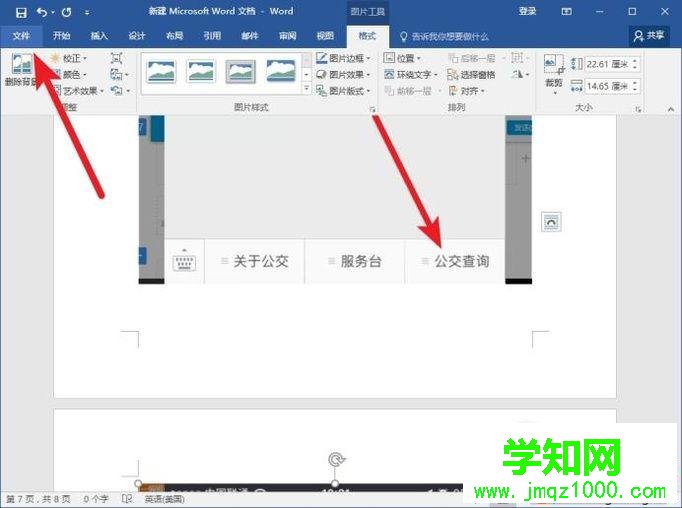682x508 pixels.
Task: Open the 对齐 align dropdown
Action: (x=466, y=91)
